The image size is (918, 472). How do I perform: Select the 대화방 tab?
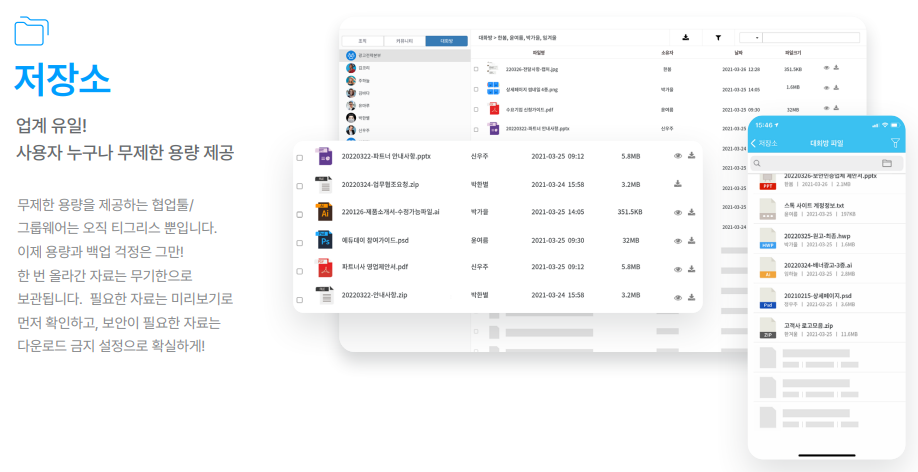coord(447,41)
